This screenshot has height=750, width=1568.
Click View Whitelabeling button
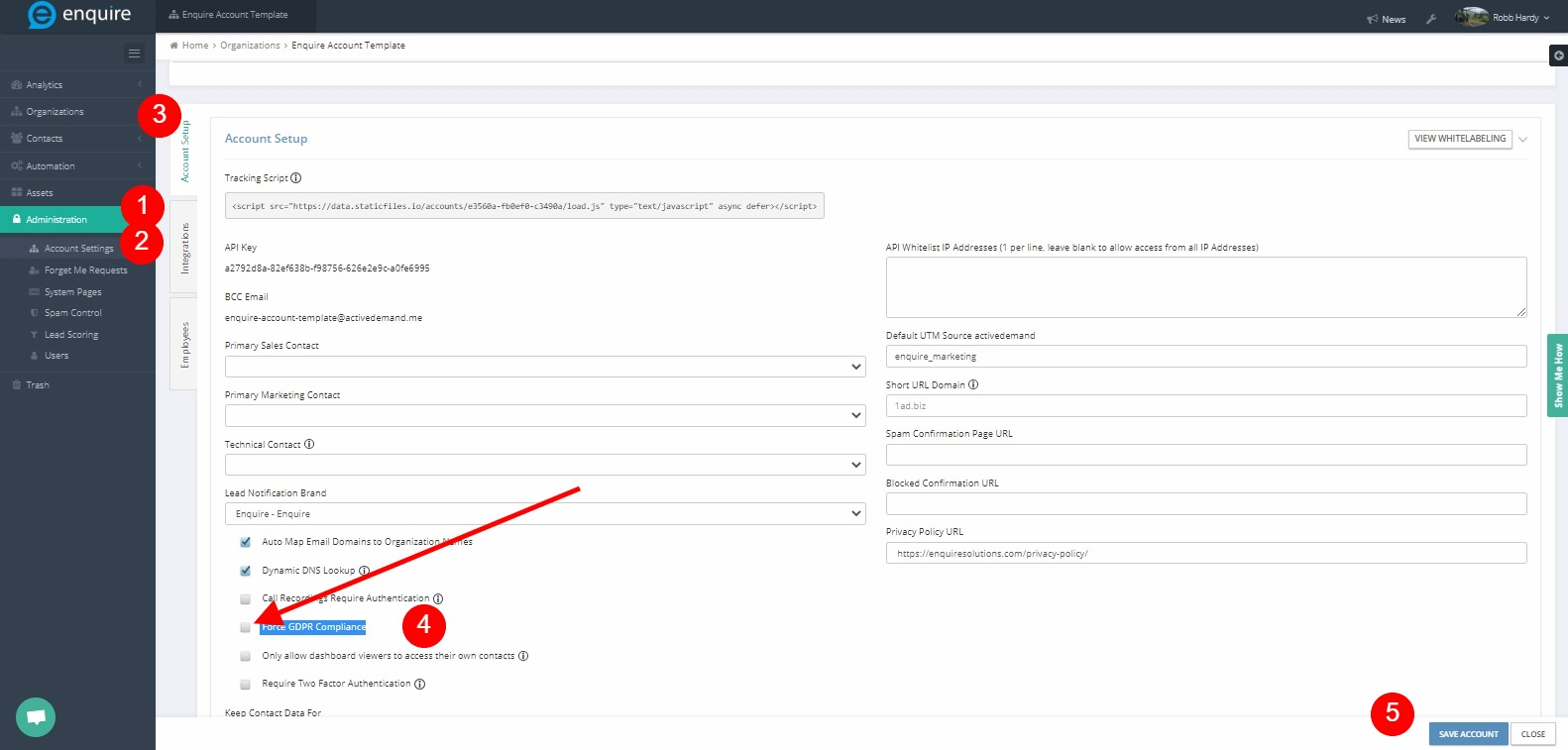(x=1460, y=139)
